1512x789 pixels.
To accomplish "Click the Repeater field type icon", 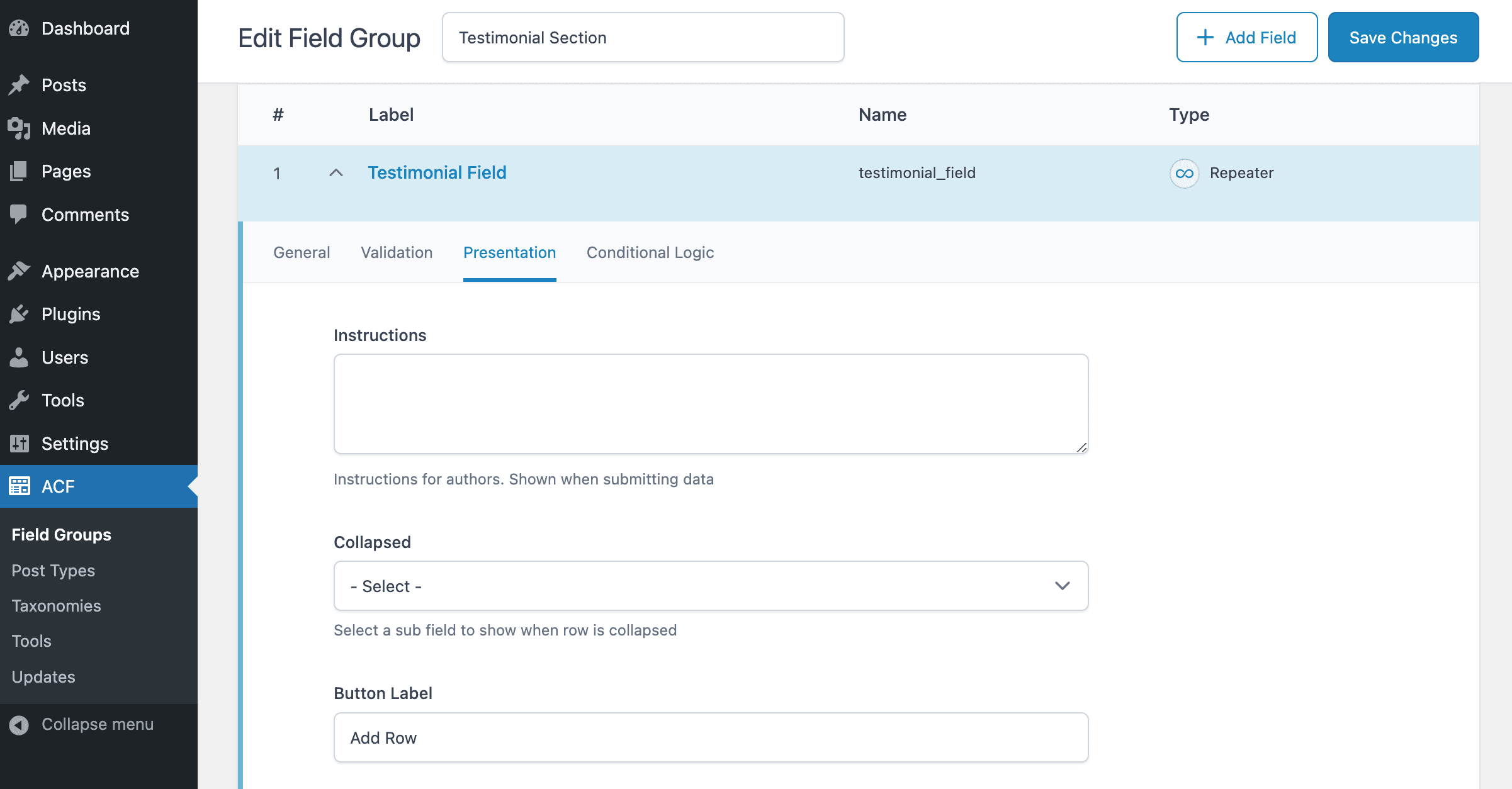I will point(1184,172).
